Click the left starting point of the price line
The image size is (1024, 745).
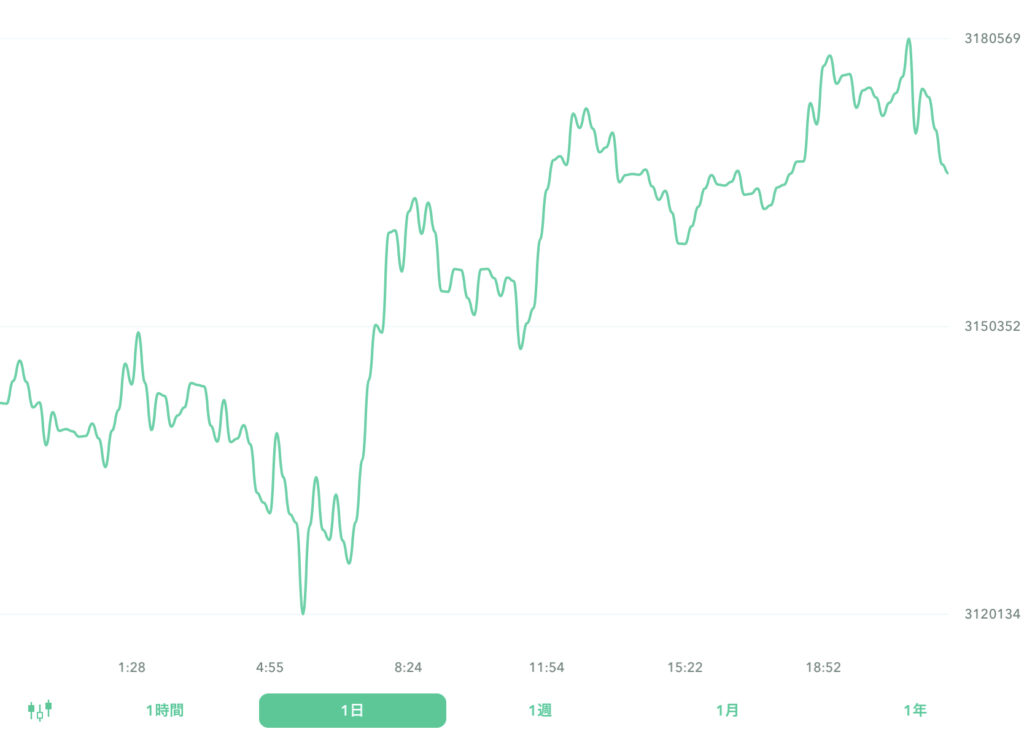point(2,403)
